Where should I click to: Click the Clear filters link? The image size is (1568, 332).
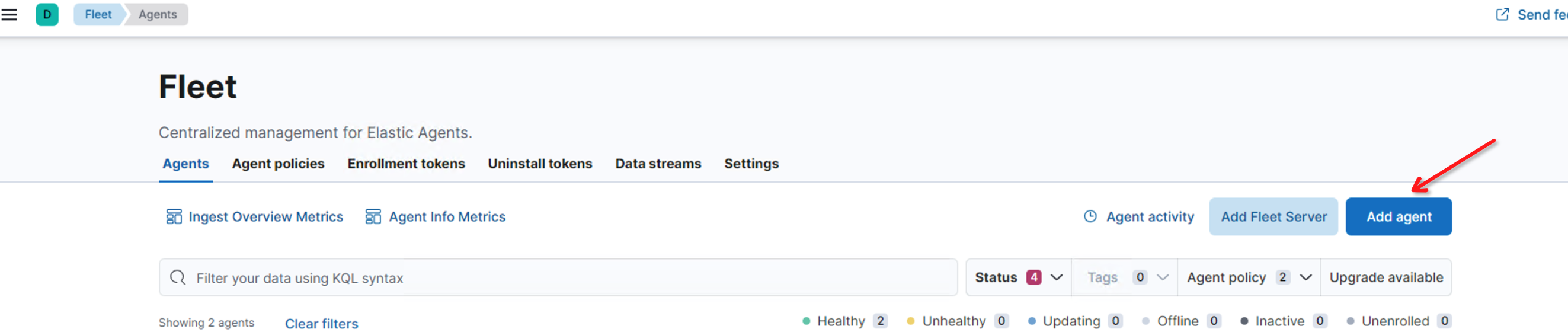click(x=321, y=324)
